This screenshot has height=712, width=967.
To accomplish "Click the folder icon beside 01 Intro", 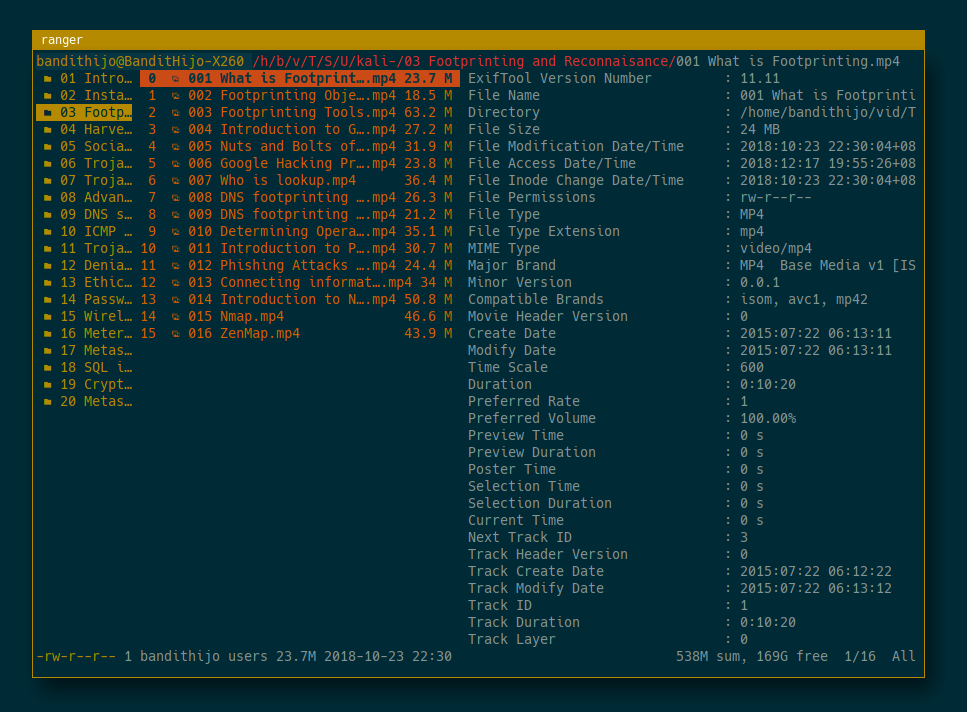I will pyautogui.click(x=46, y=78).
